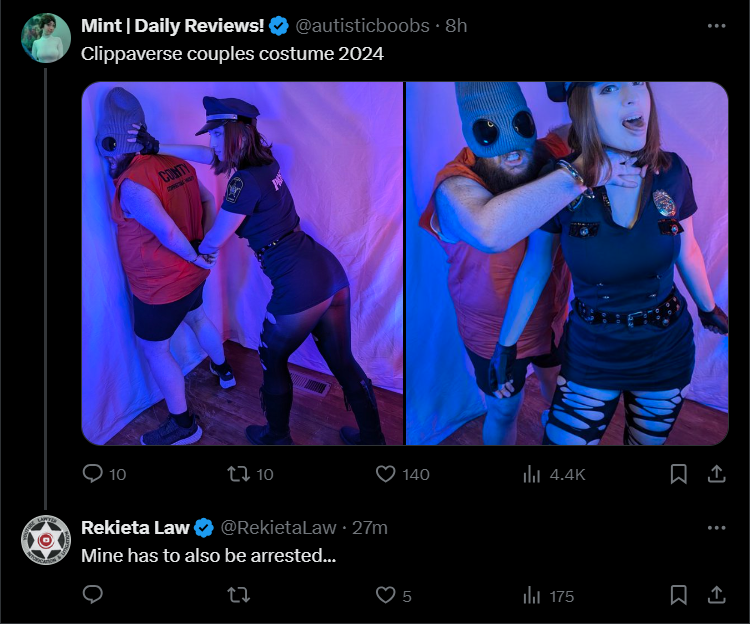
Task: Open Rekieta Law's sheriff badge avatar
Action: tap(46, 540)
